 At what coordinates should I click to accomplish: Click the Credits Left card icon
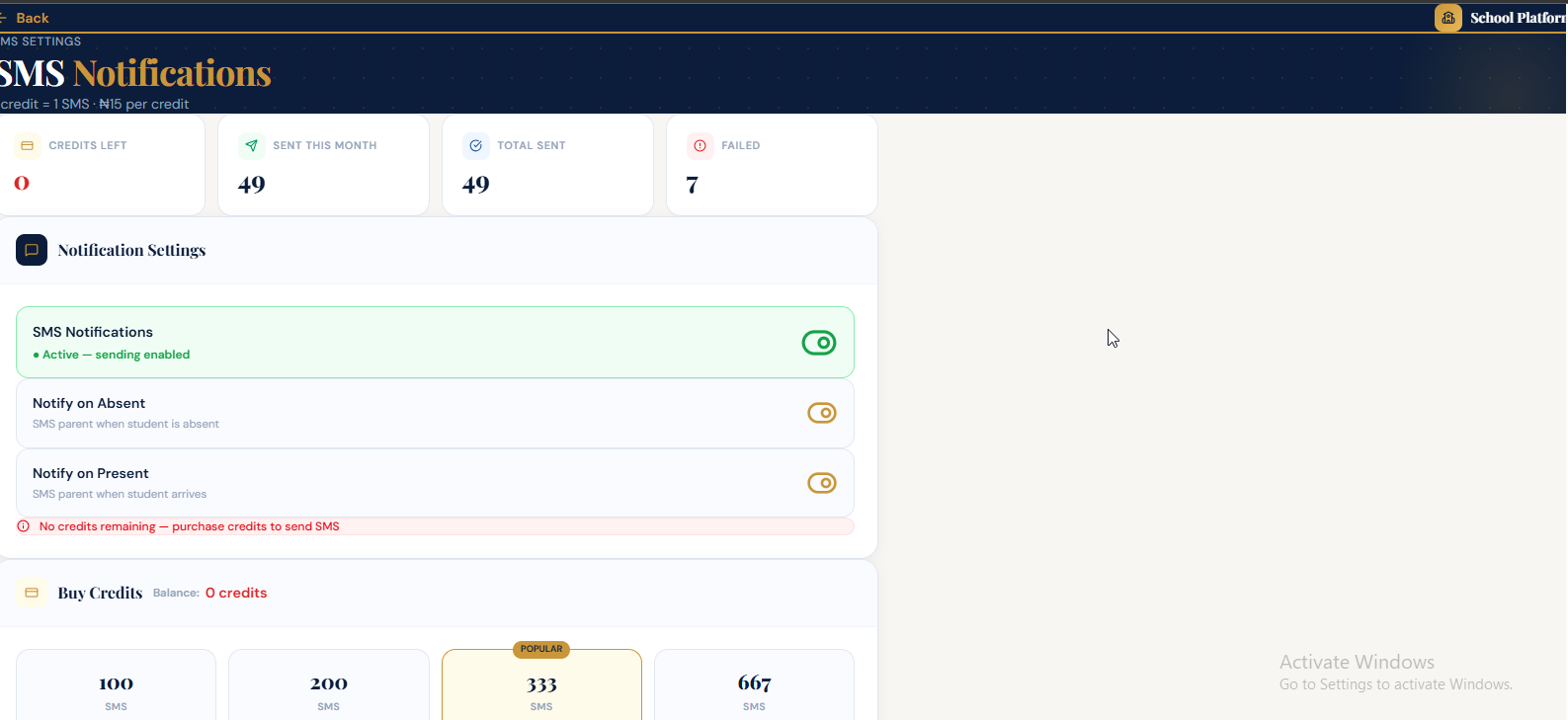28,145
